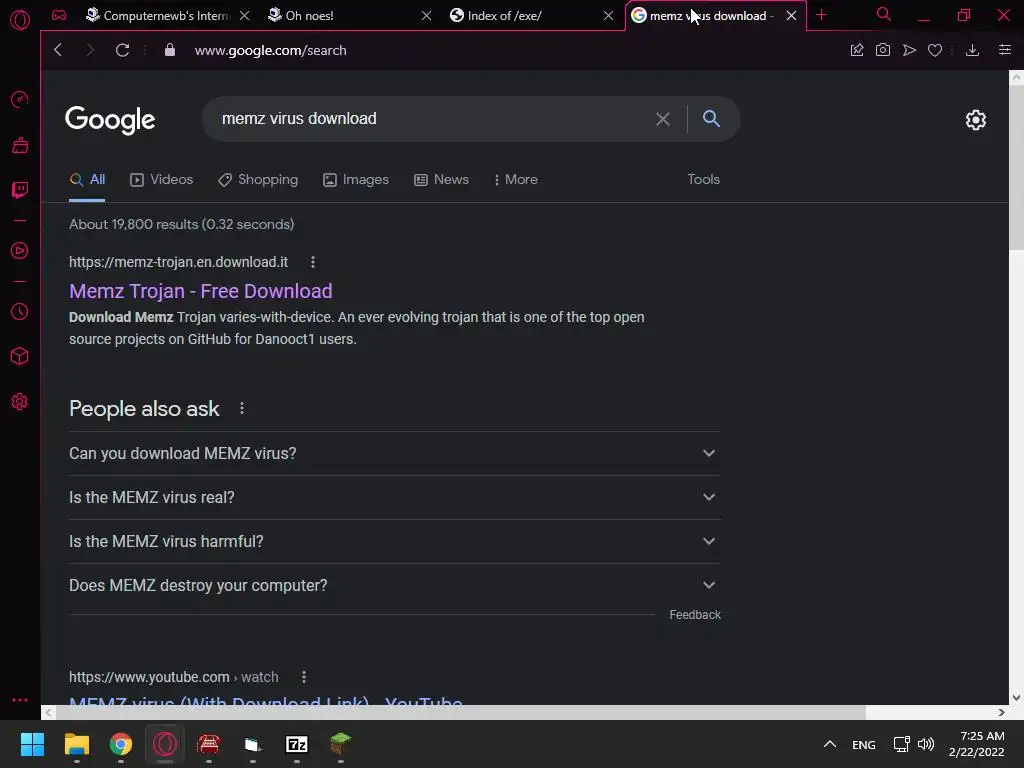1024x768 pixels.
Task: Open the Opera menu logo in sidebar
Action: tap(20, 20)
